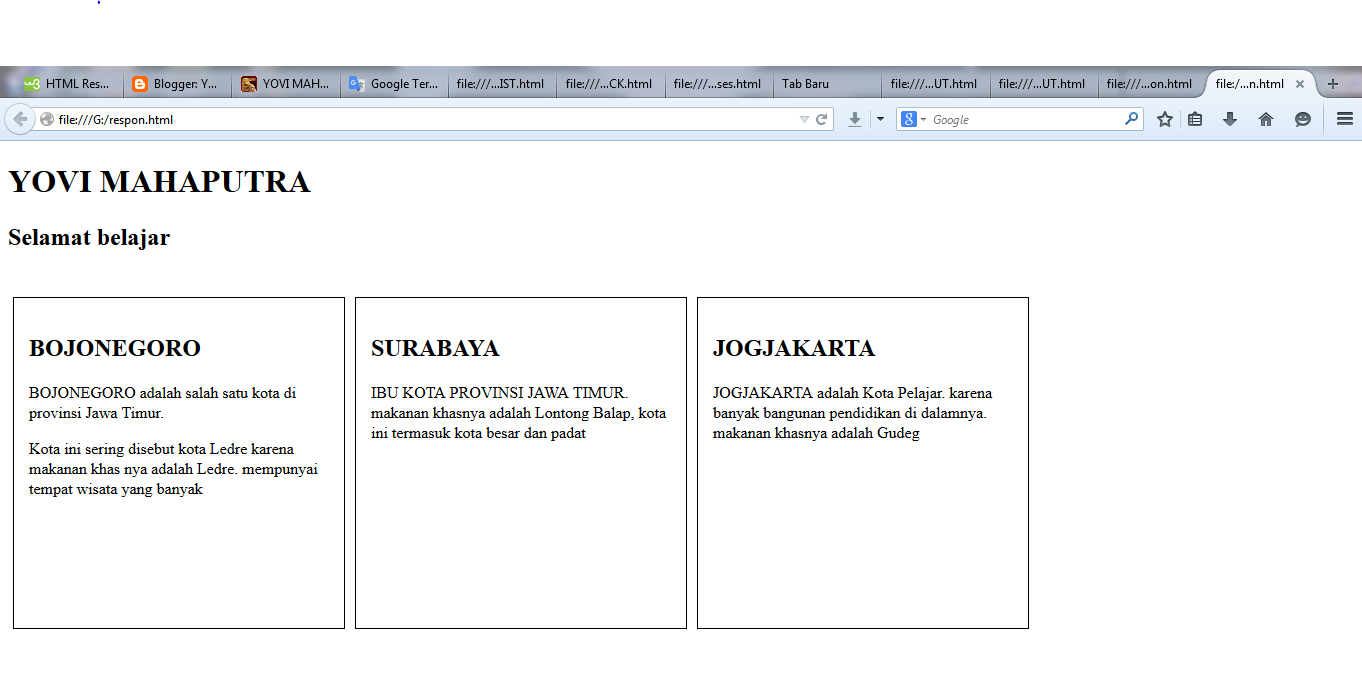Viewport: 1362px width, 684px height.
Task: Click the smiley chat icon
Action: (x=1303, y=120)
